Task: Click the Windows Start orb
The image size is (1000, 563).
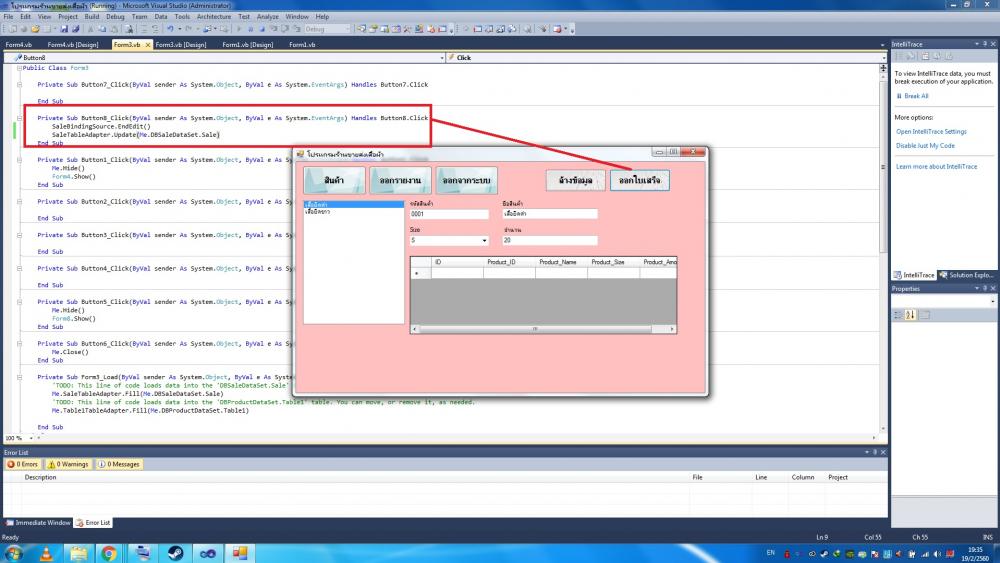Action: pyautogui.click(x=13, y=553)
